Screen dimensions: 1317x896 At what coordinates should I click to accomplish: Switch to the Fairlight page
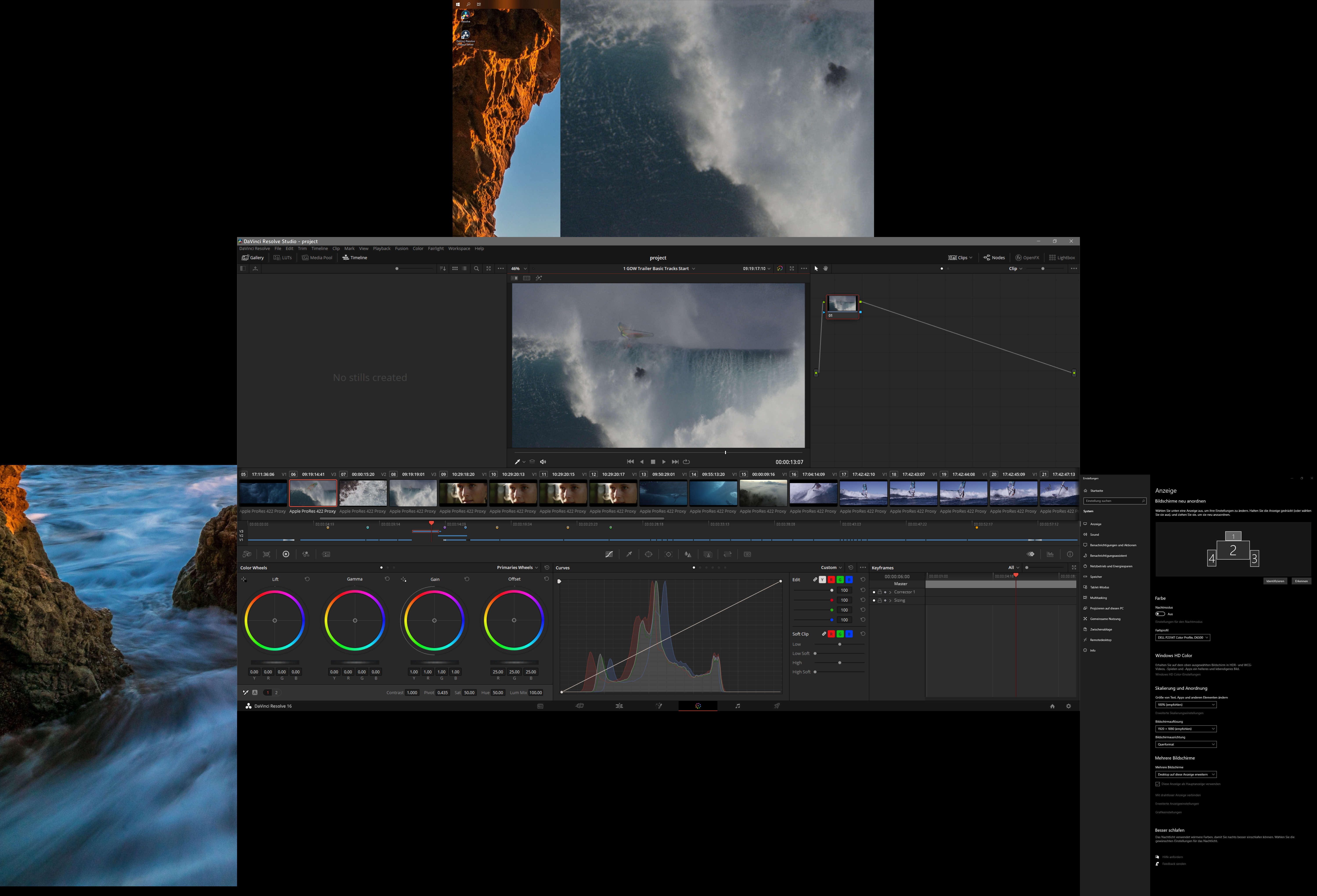point(737,706)
